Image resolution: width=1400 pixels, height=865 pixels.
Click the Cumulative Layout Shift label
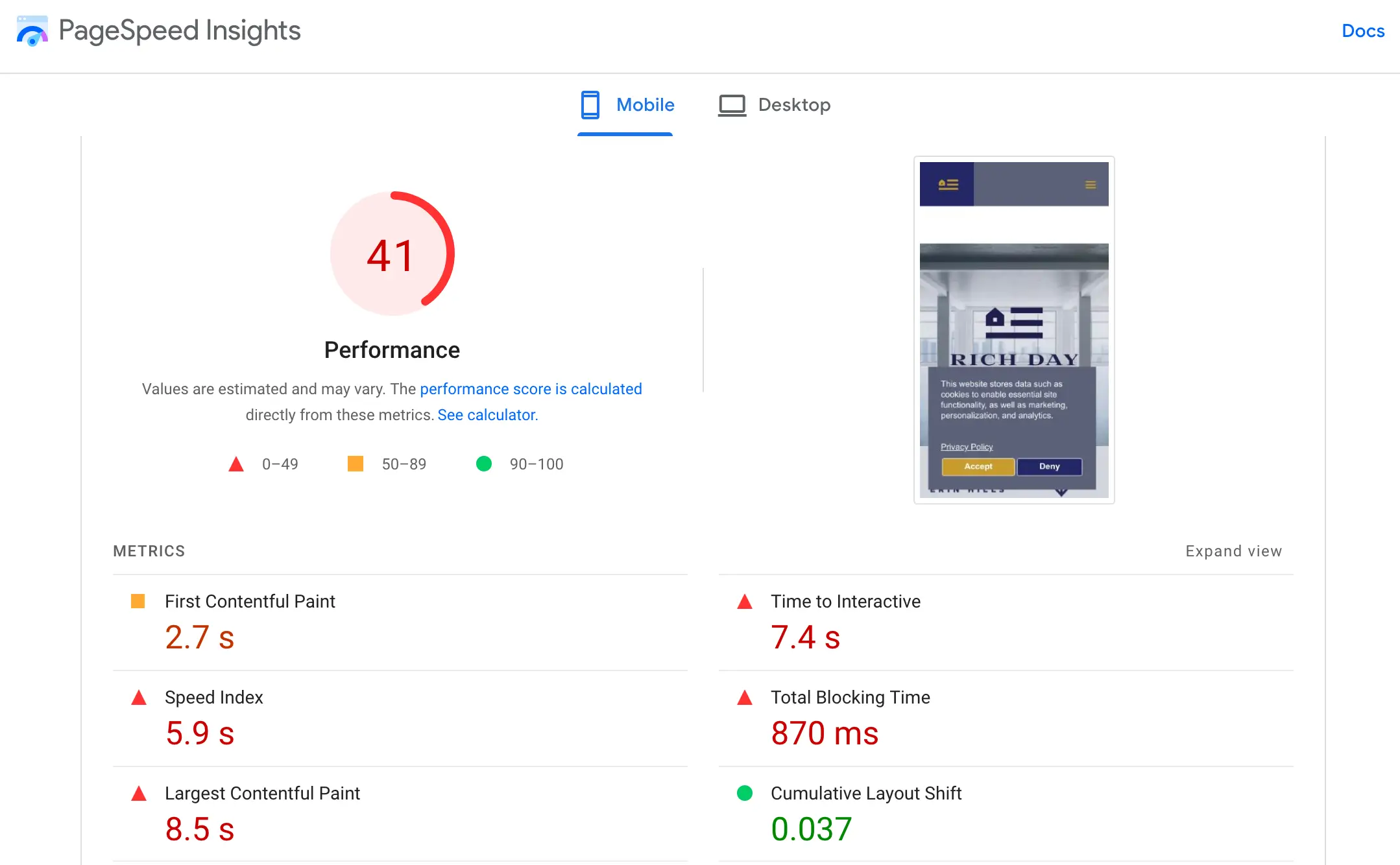[866, 794]
